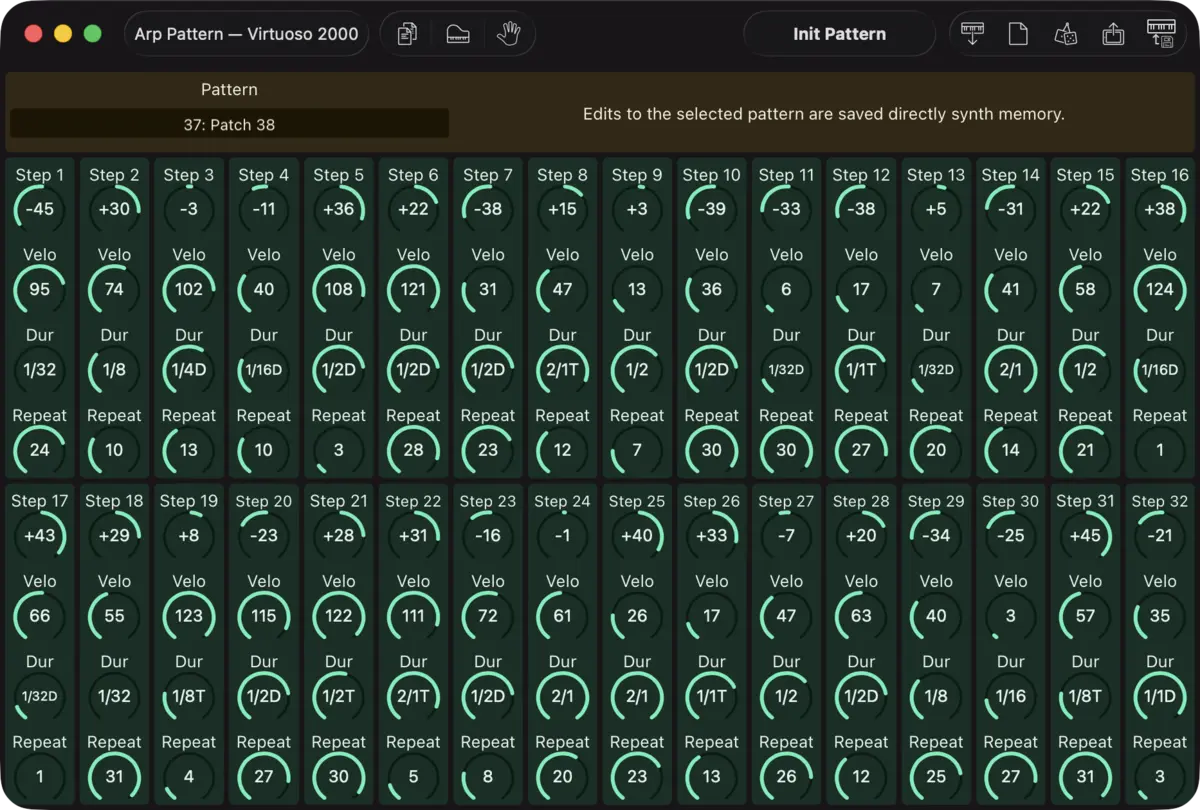Click Step 3 Velo knob showing 102
The height and width of the screenshot is (810, 1200).
point(189,289)
